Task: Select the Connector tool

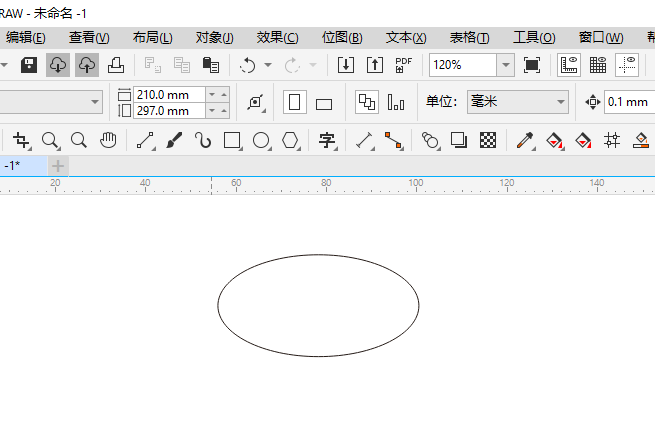Action: [x=394, y=140]
